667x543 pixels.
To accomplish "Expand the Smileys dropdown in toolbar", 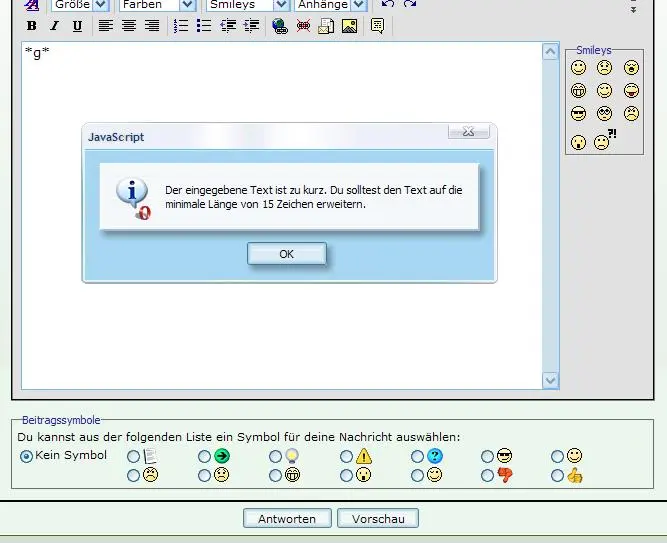I will pyautogui.click(x=281, y=5).
